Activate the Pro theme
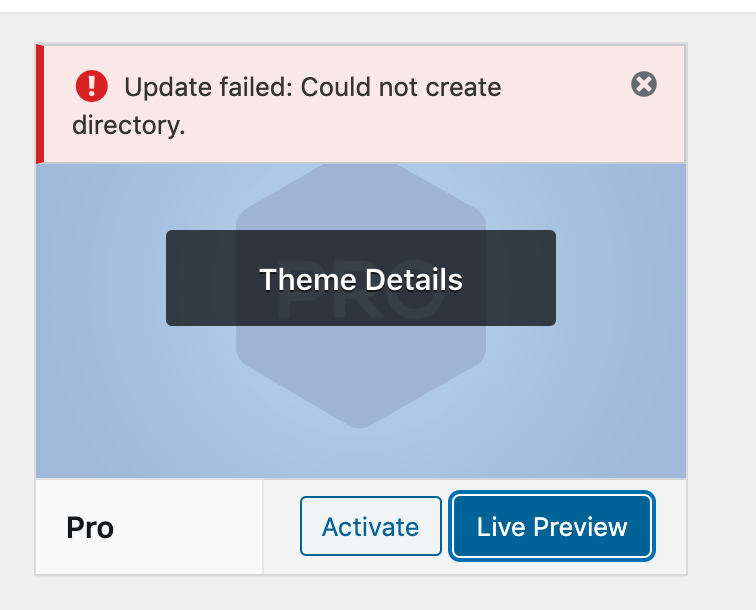This screenshot has width=756, height=610. coord(371,526)
